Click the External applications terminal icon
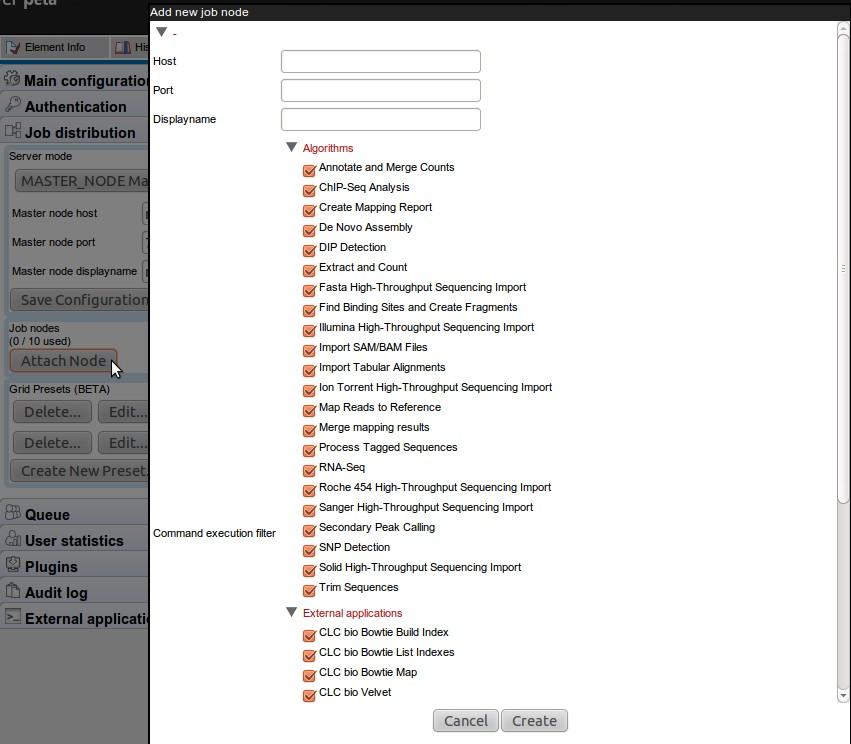Viewport: 851px width, 744px height. point(12,616)
